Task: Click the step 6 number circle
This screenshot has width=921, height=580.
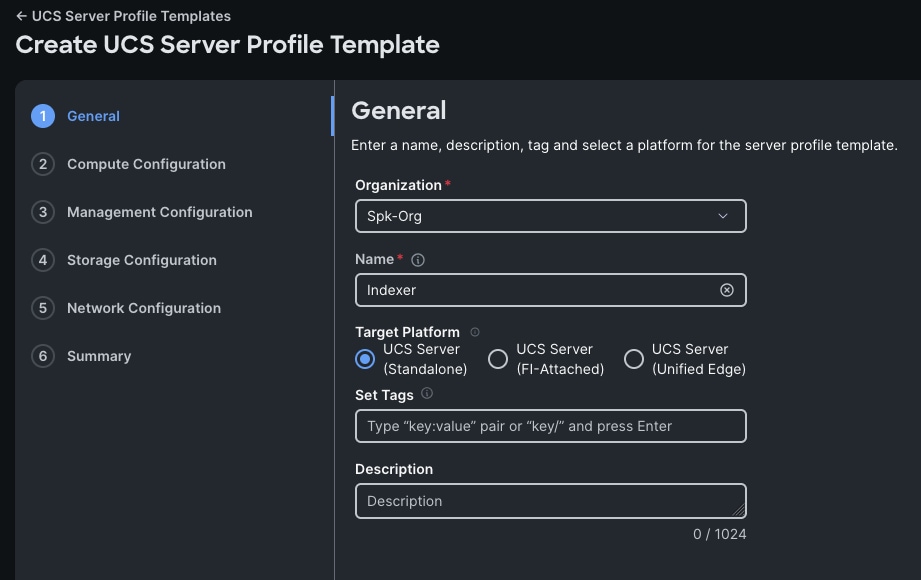Action: 42,356
